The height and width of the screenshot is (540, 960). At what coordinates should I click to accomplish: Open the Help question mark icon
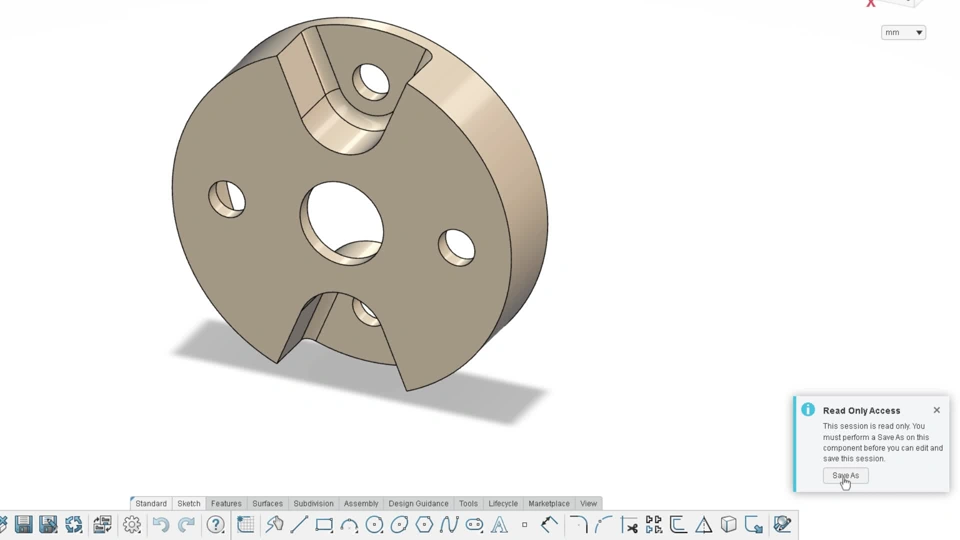(x=216, y=525)
